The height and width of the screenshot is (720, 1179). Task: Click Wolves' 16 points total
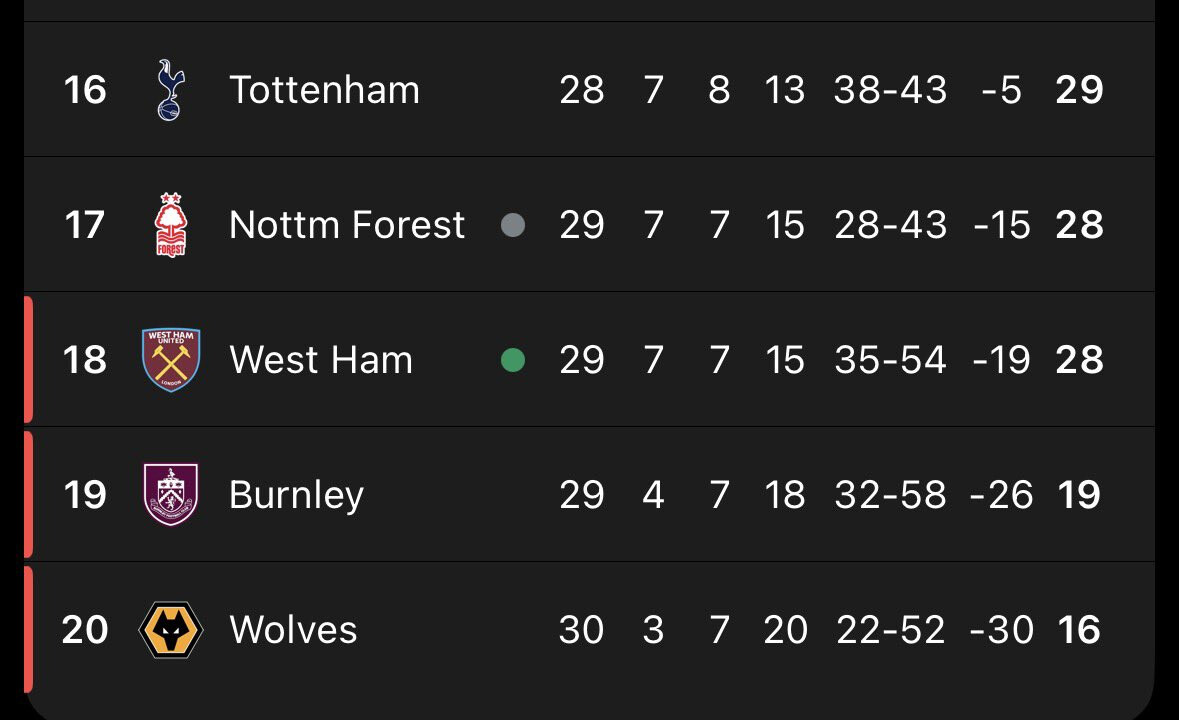1079,630
